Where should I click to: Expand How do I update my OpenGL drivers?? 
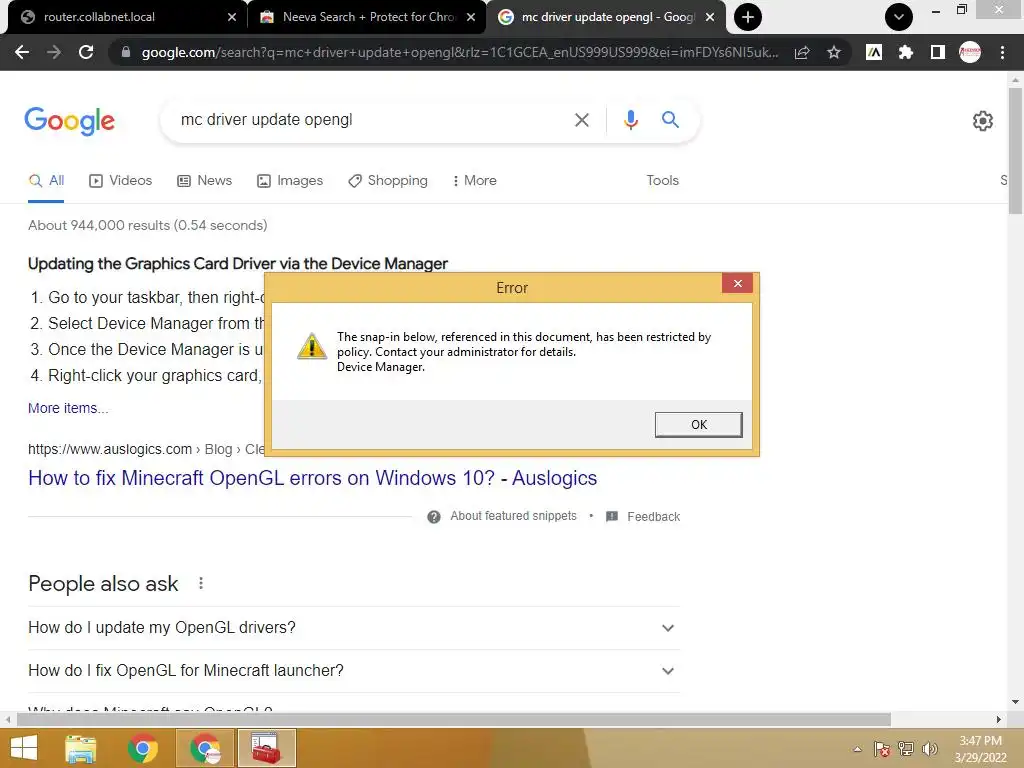[x=354, y=628]
